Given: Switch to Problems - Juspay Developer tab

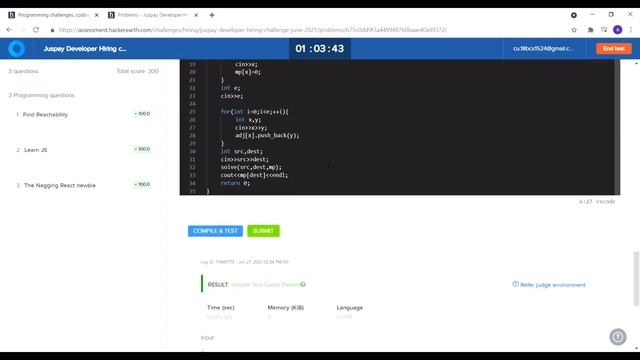Looking at the screenshot, I should (x=153, y=15).
